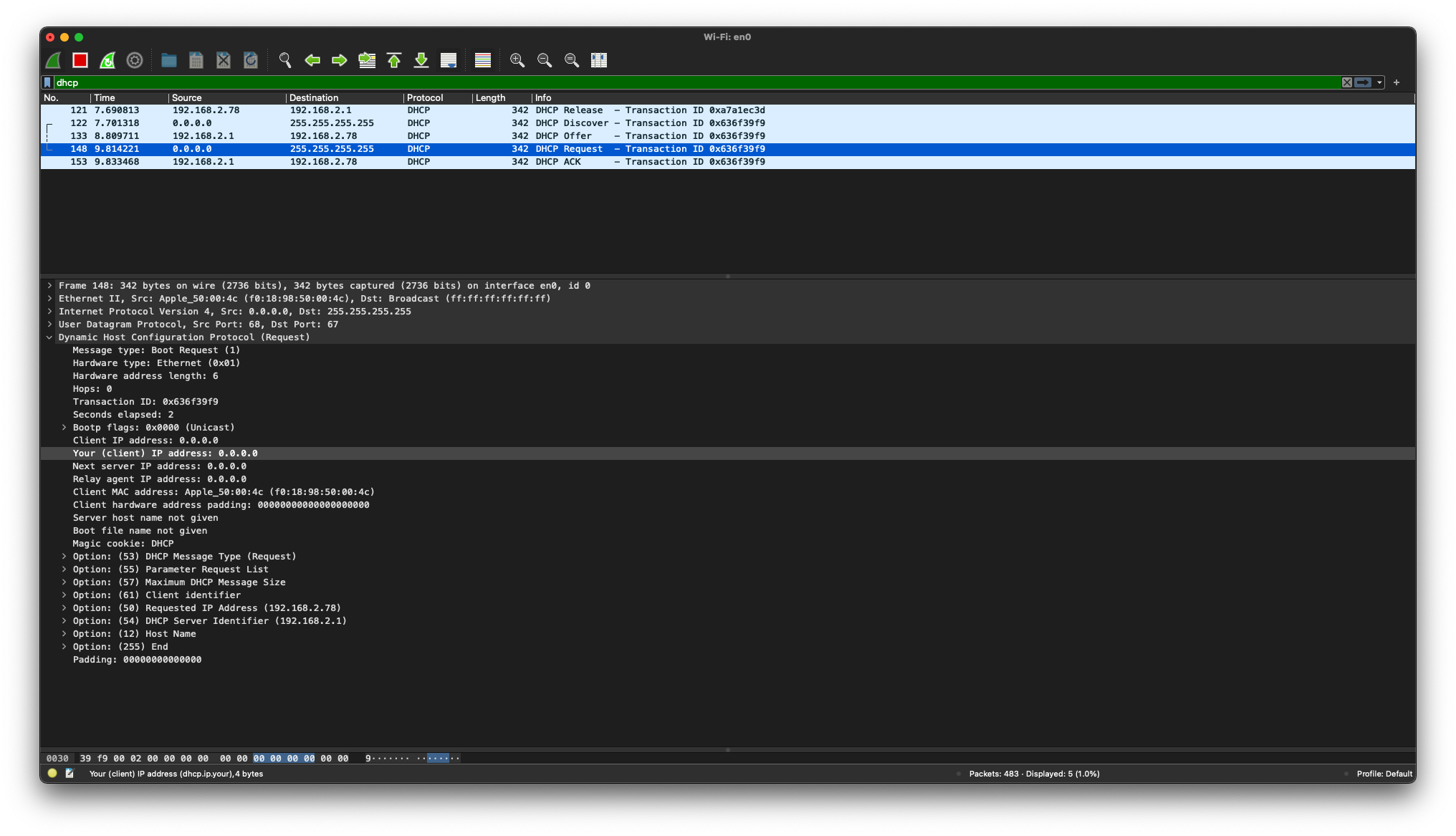Toggle packet colorizing rules
Screen dimensions: 1456x836
pyautogui.click(x=483, y=60)
